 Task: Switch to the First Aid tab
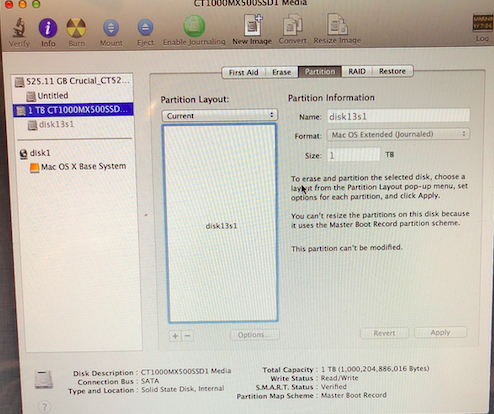point(243,72)
